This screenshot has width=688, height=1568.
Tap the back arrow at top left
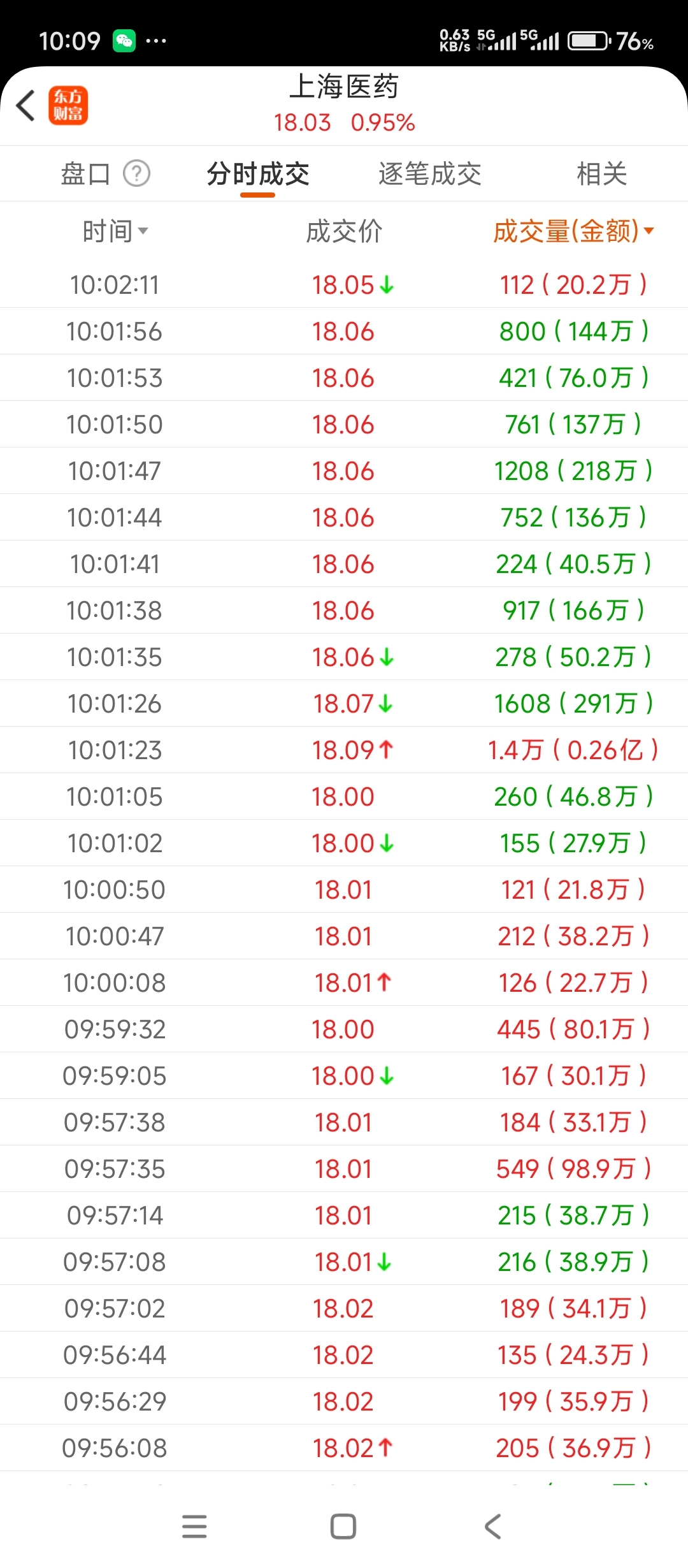coord(25,105)
